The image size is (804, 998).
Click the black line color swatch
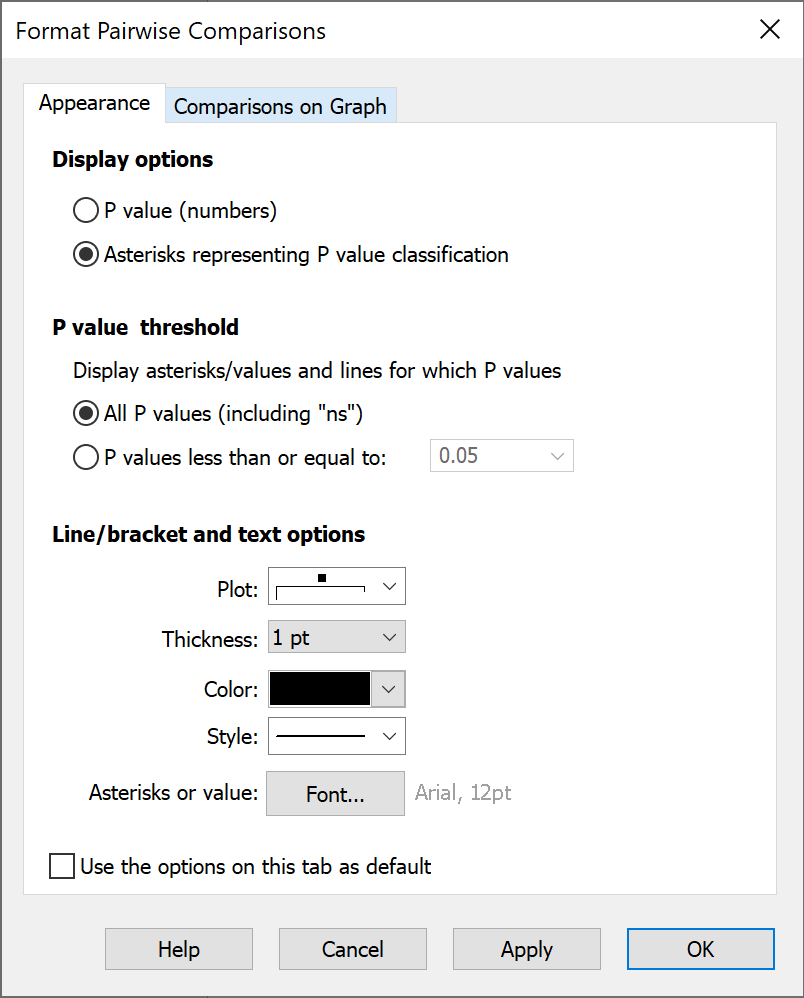pos(320,688)
